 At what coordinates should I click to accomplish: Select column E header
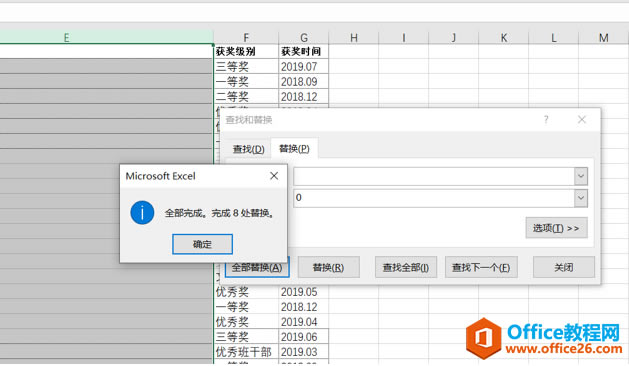point(106,37)
